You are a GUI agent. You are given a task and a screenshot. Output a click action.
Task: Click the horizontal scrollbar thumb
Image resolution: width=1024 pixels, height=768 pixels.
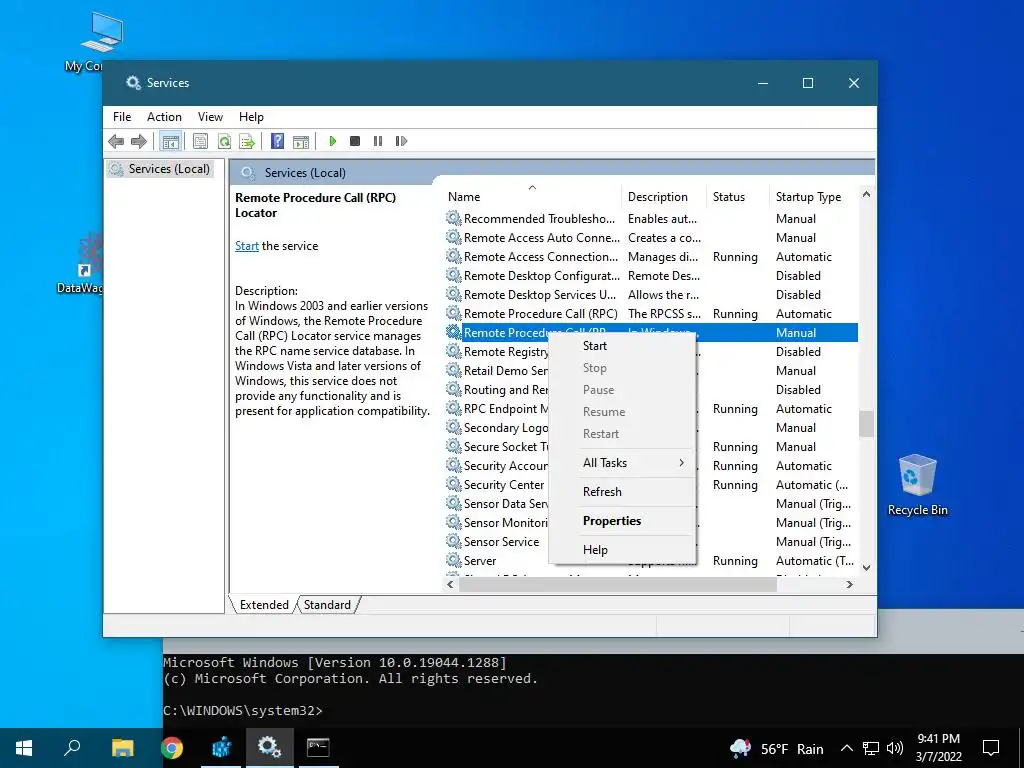pyautogui.click(x=618, y=584)
